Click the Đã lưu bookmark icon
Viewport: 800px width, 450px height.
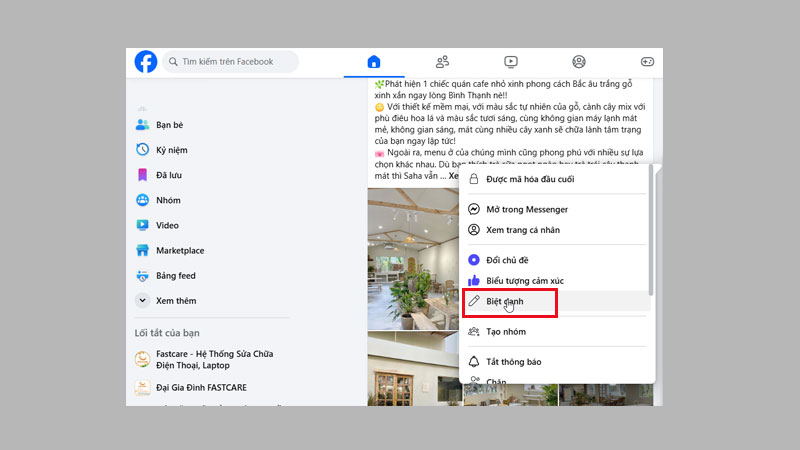[x=143, y=175]
